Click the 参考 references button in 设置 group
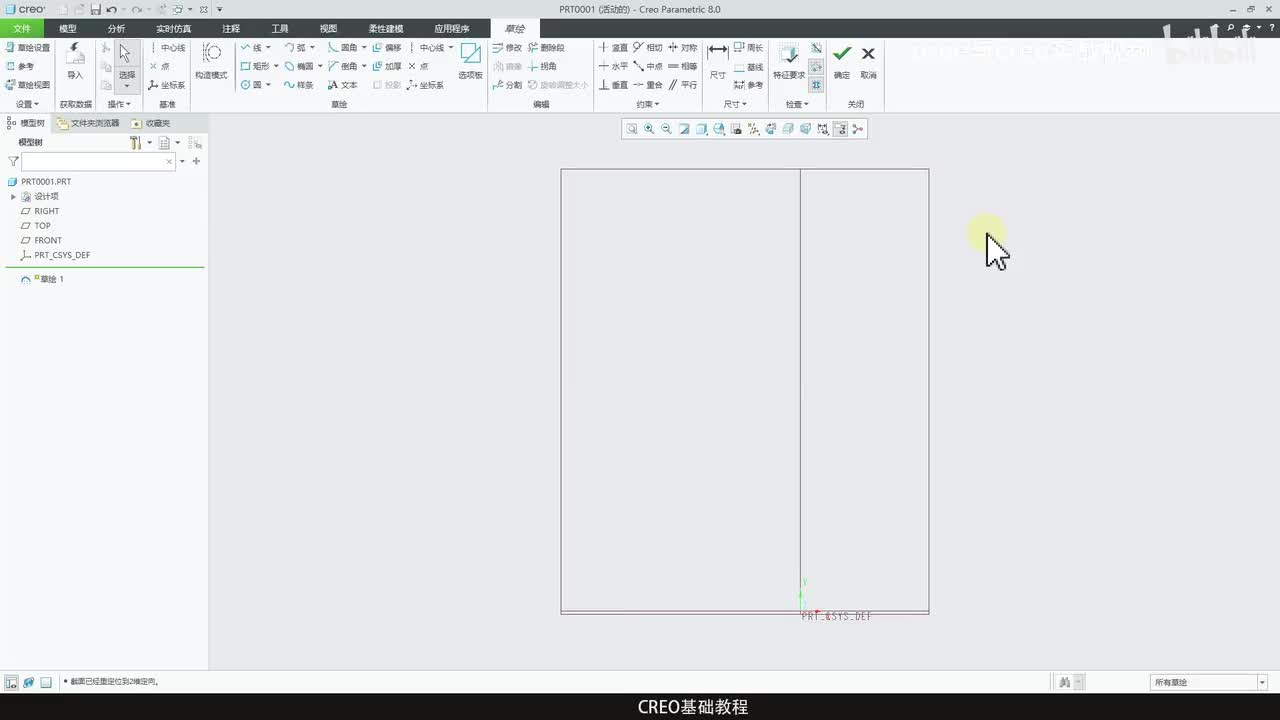 (19, 66)
